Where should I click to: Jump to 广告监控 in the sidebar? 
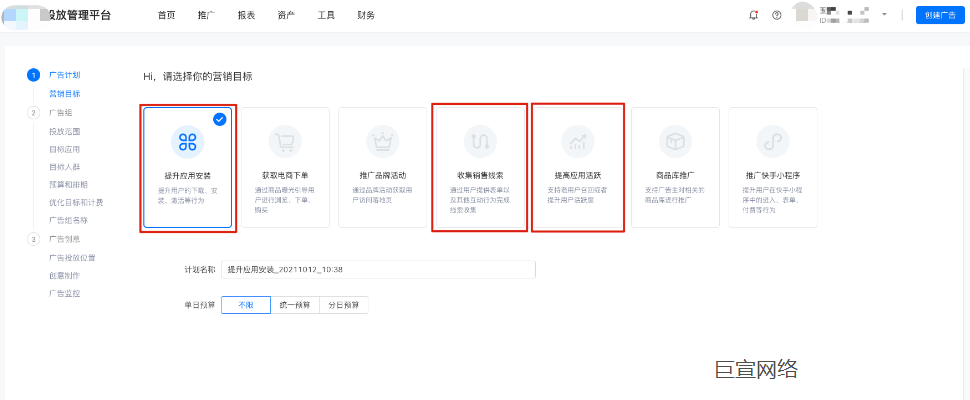coord(64,293)
